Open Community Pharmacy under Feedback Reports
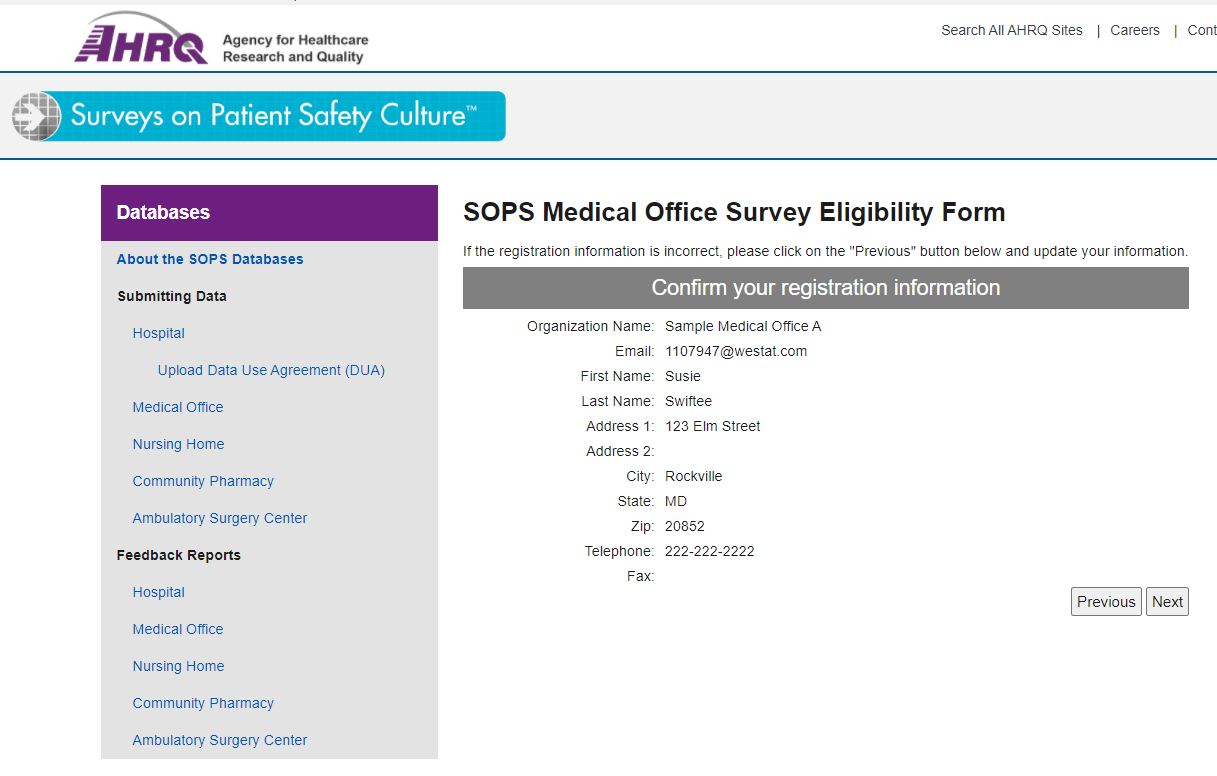The width and height of the screenshot is (1217, 776). (203, 703)
